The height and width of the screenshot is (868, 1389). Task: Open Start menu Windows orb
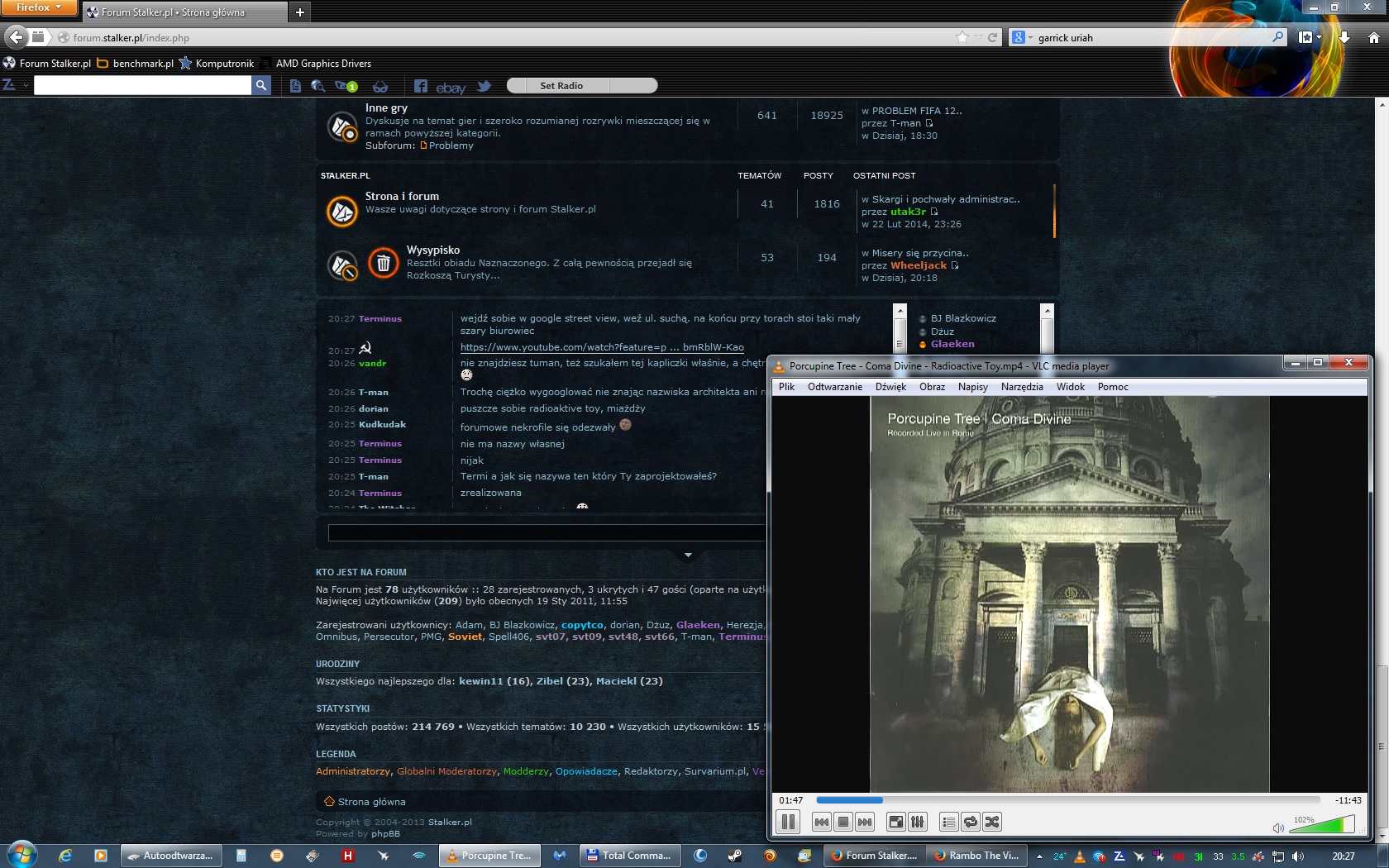[x=22, y=855]
